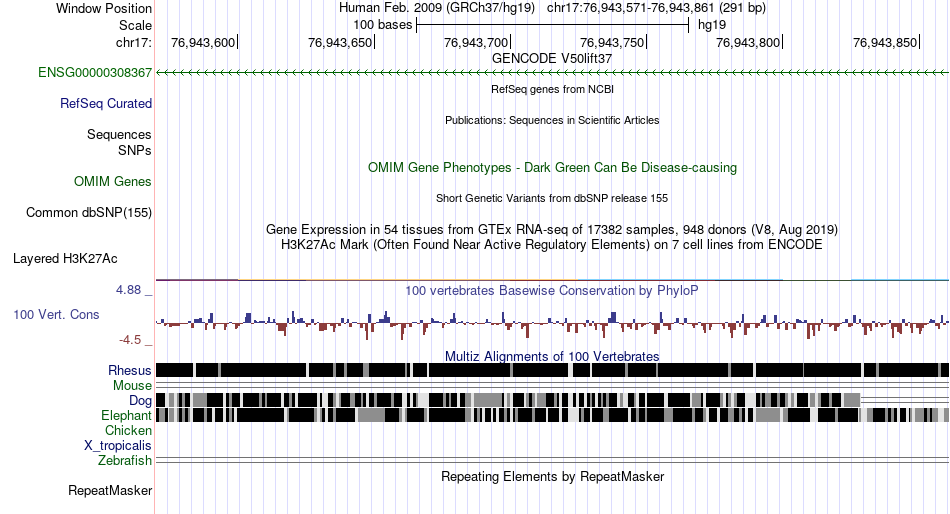Click the Sequences track label
The image size is (950, 514).
tap(119, 135)
